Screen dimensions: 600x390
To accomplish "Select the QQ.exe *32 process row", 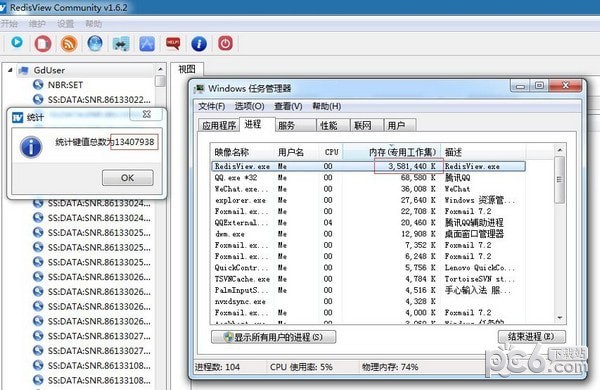I will [368, 178].
